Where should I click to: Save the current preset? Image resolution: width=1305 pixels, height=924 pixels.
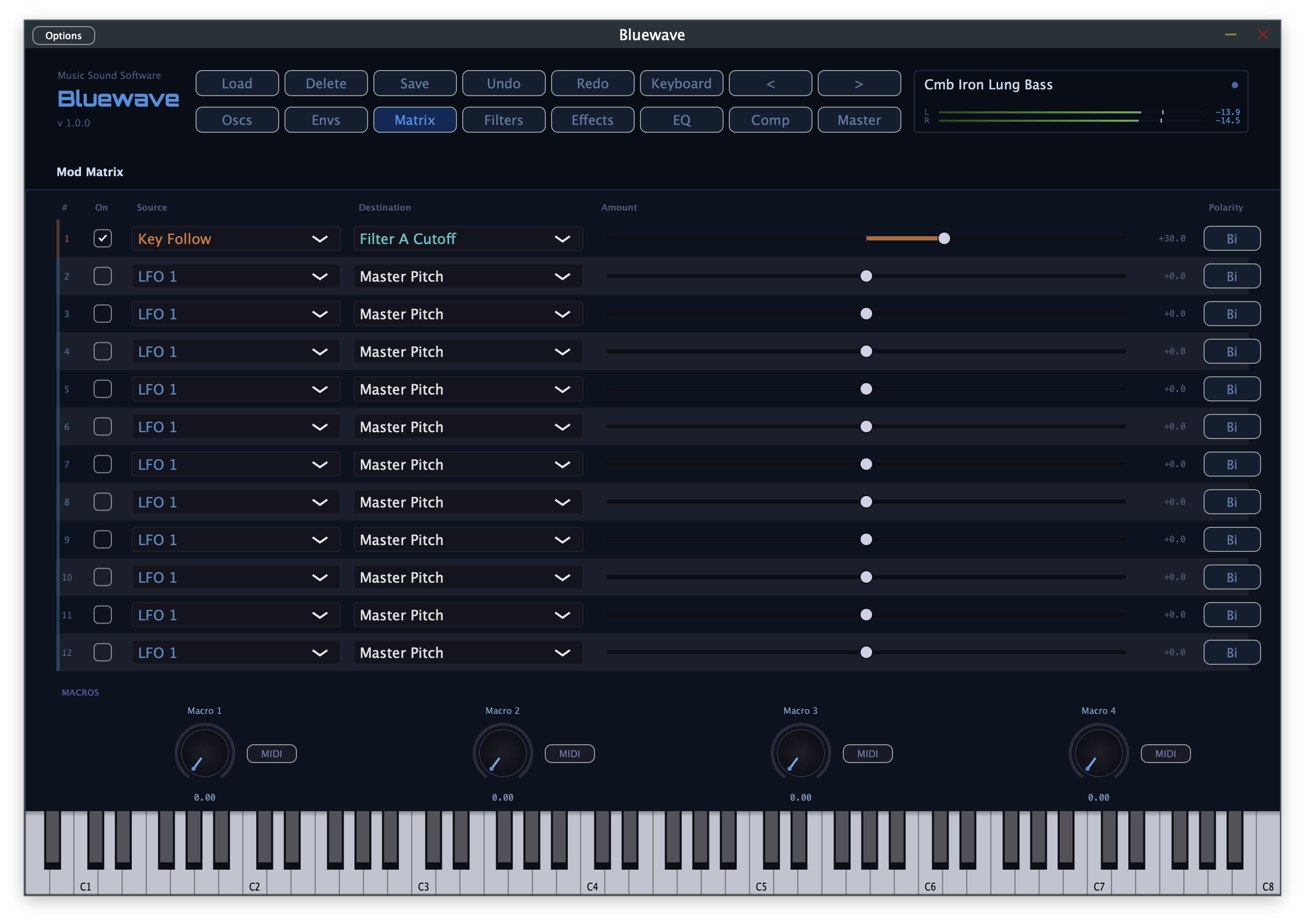point(414,84)
